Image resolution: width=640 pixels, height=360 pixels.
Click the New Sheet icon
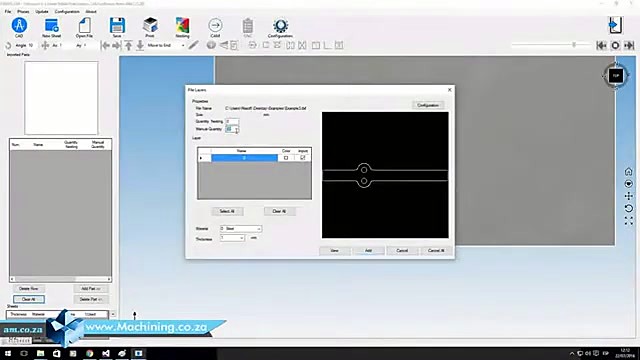tap(52, 25)
